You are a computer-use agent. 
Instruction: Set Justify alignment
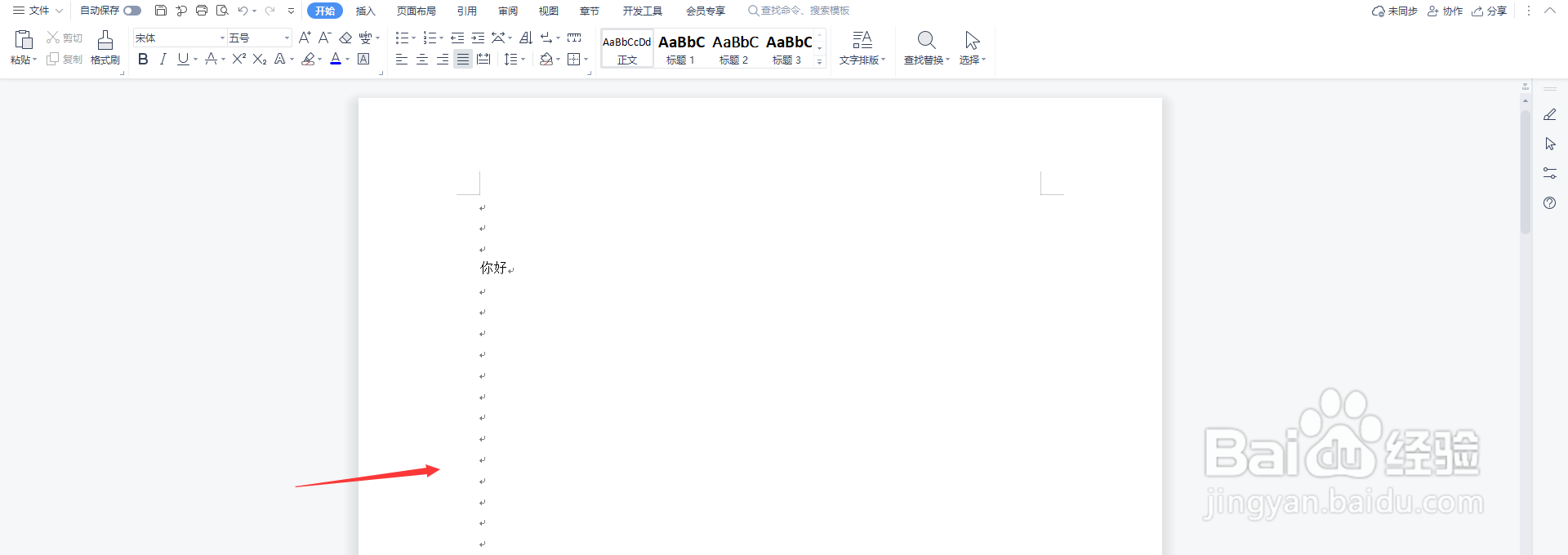[x=463, y=59]
